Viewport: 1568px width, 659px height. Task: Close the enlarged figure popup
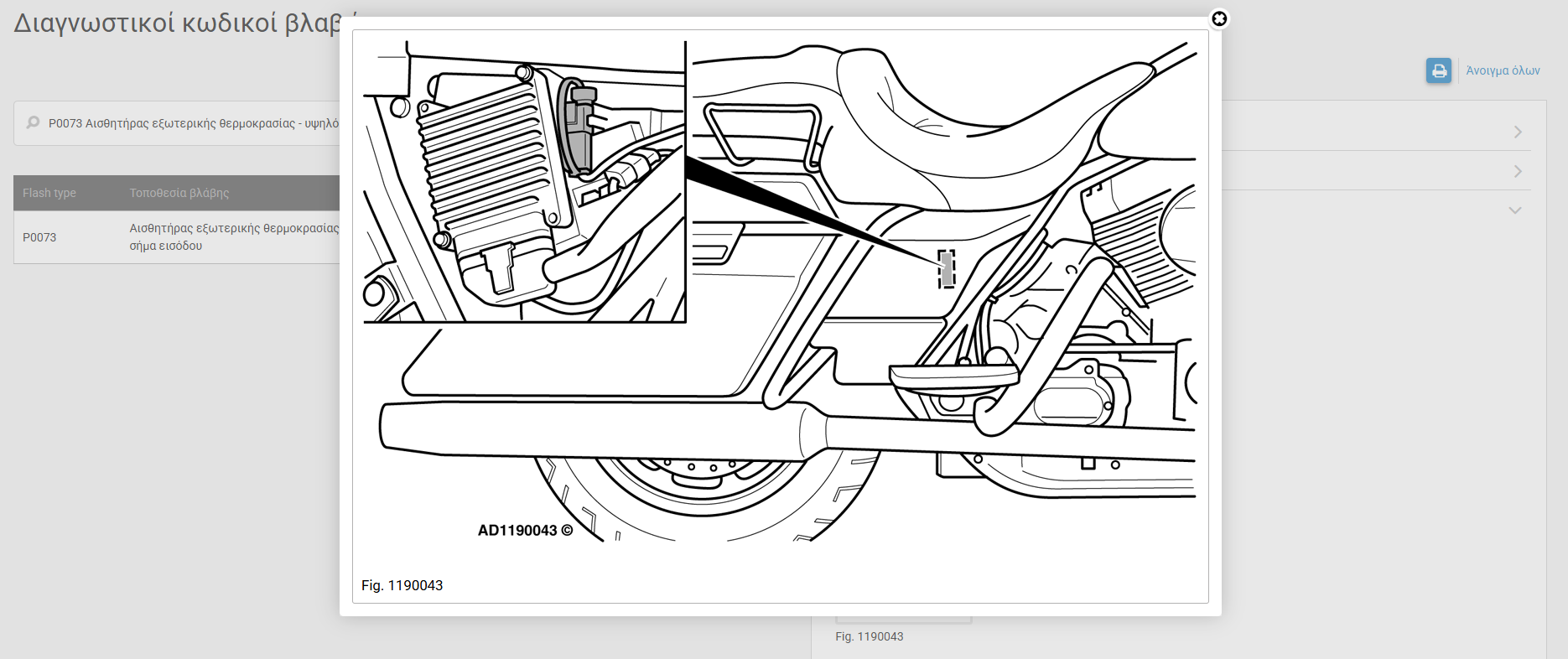(1219, 18)
